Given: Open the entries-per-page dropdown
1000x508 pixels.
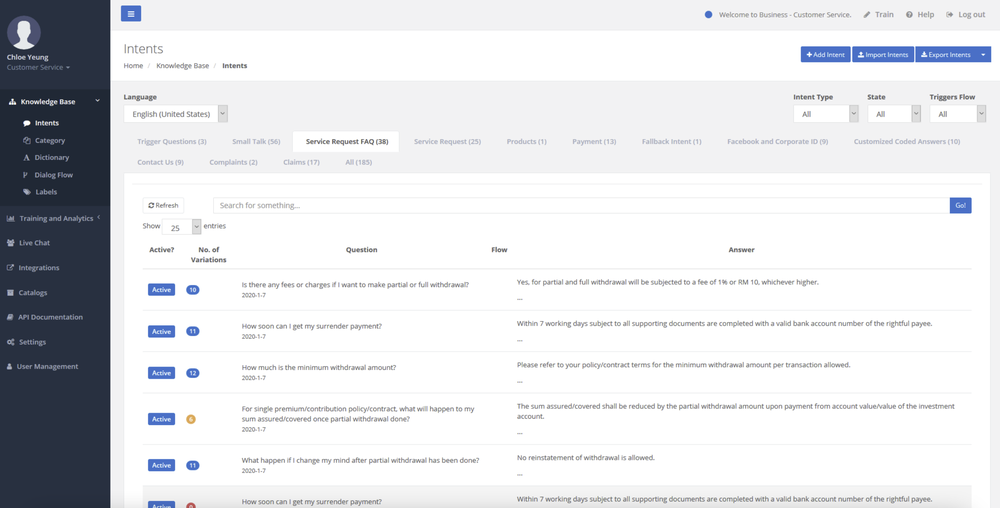Looking at the screenshot, I should pos(180,227).
